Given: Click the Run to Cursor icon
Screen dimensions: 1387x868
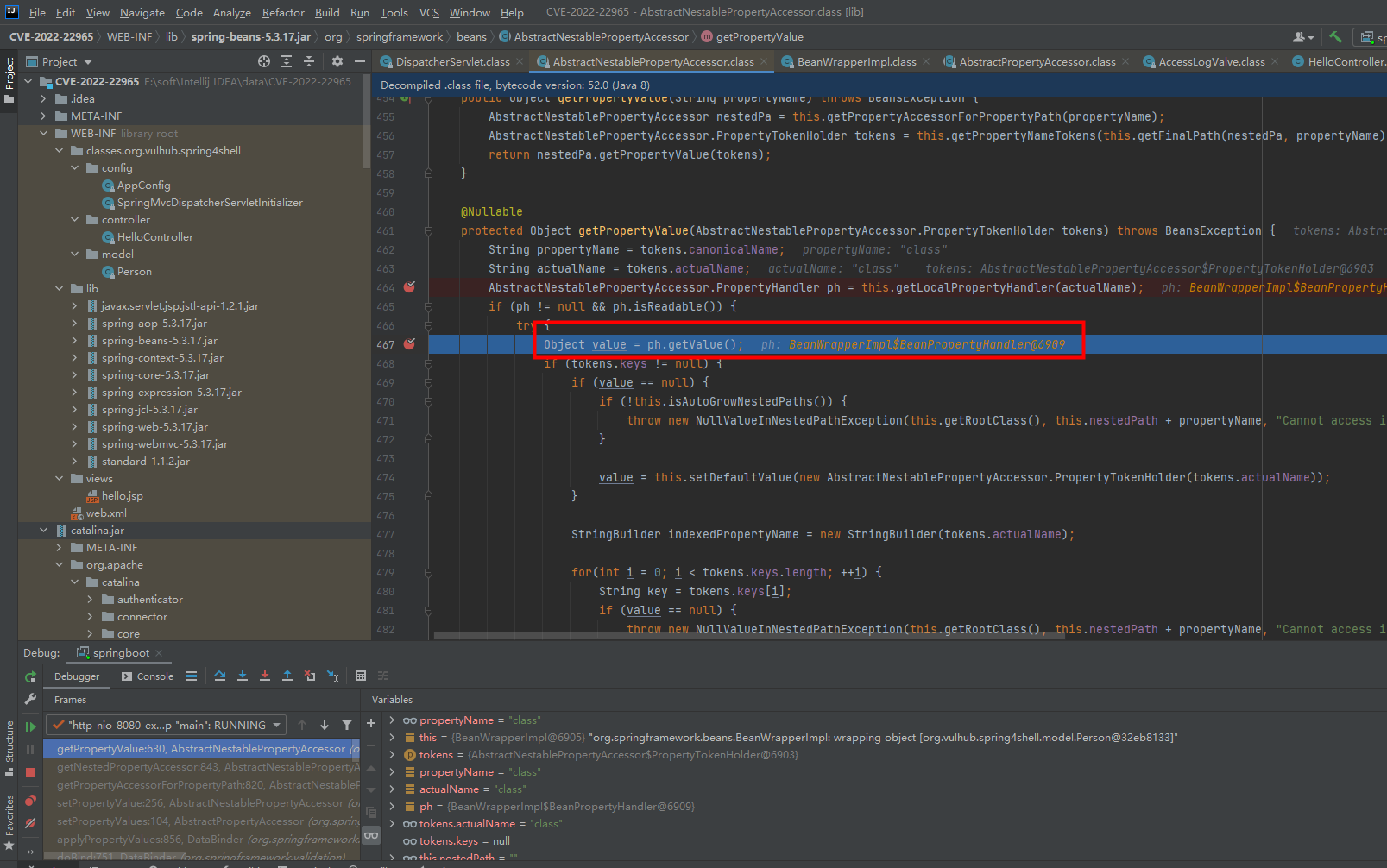Looking at the screenshot, I should [x=332, y=676].
